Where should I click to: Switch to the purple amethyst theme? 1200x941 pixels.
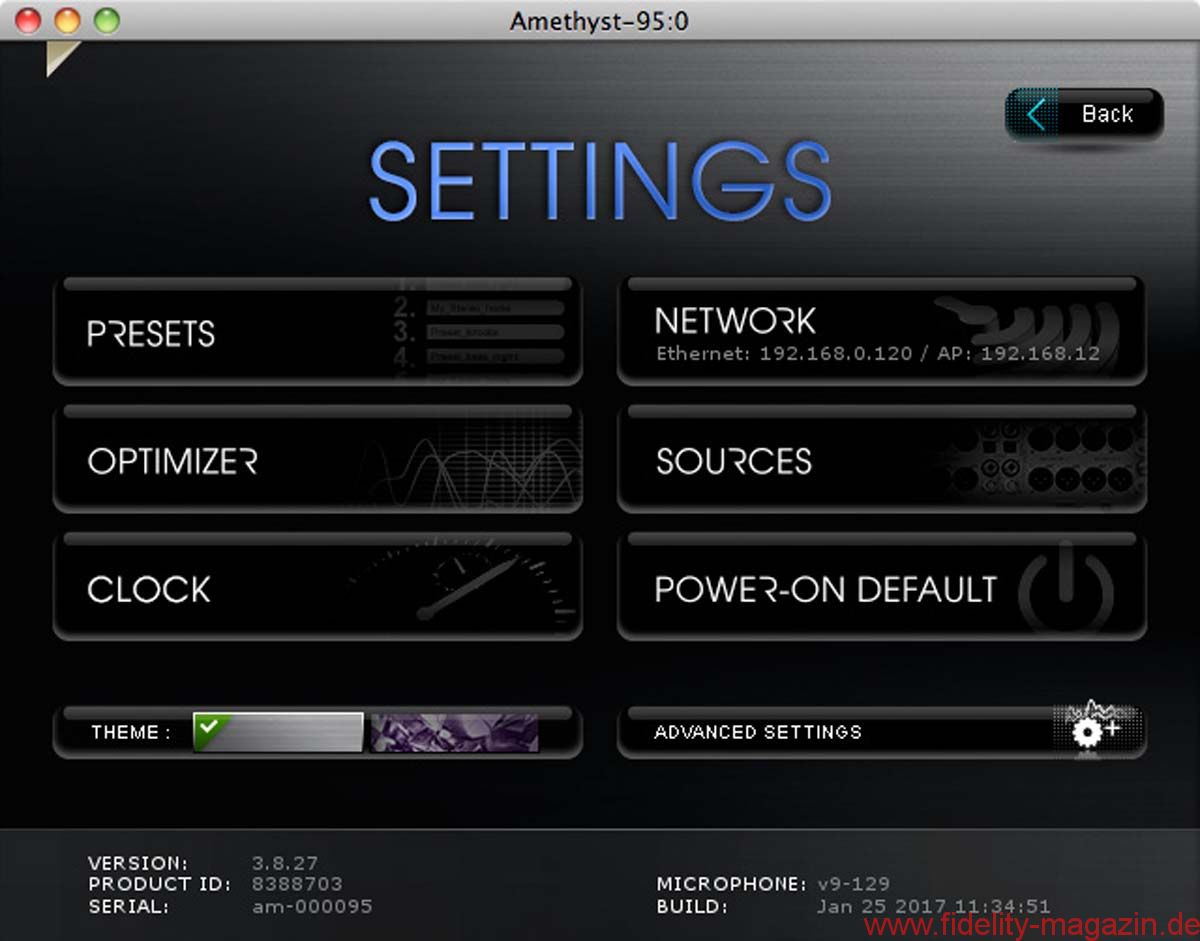pyautogui.click(x=454, y=733)
